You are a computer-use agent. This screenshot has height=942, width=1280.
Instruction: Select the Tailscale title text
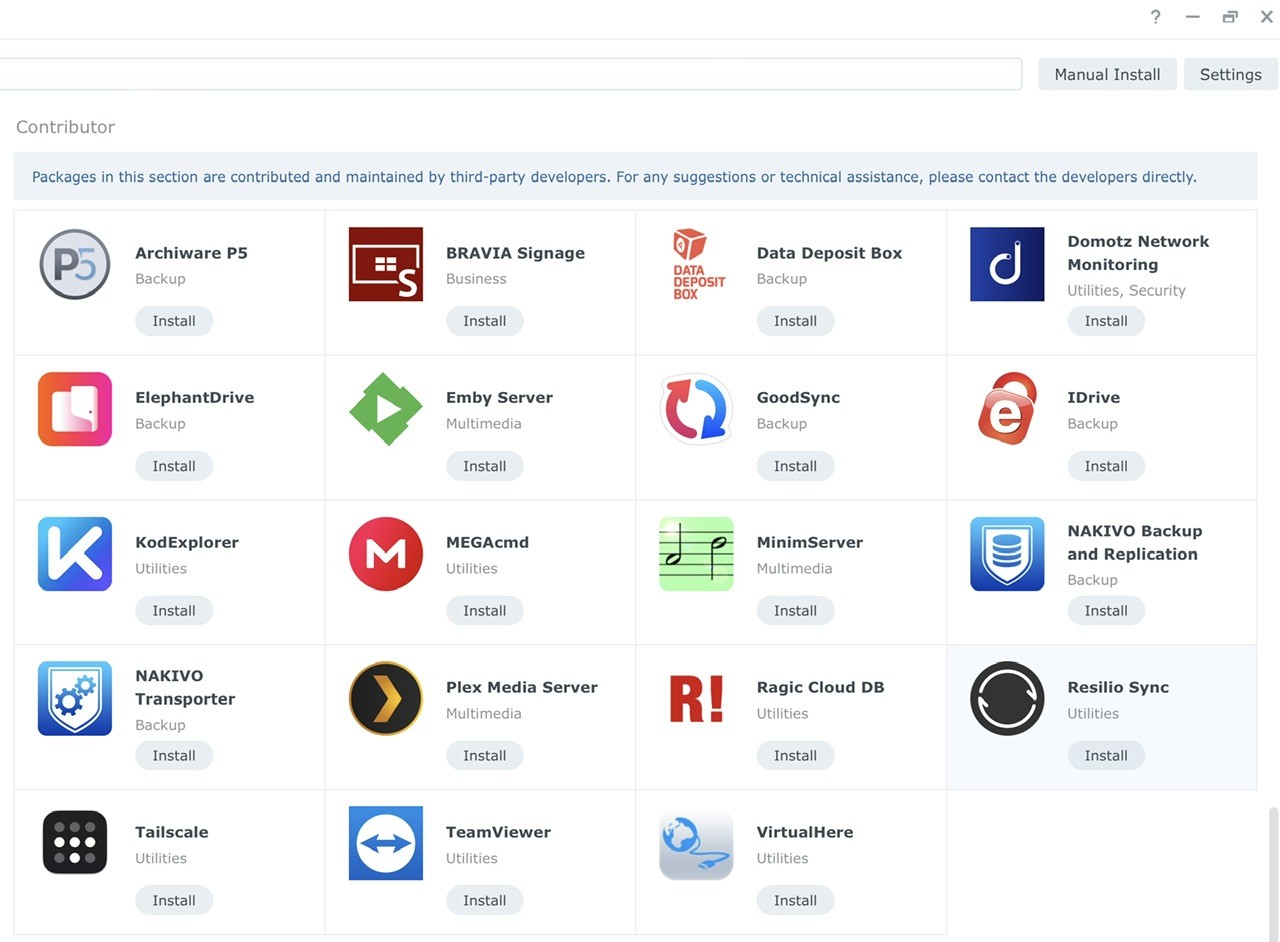[x=172, y=832]
